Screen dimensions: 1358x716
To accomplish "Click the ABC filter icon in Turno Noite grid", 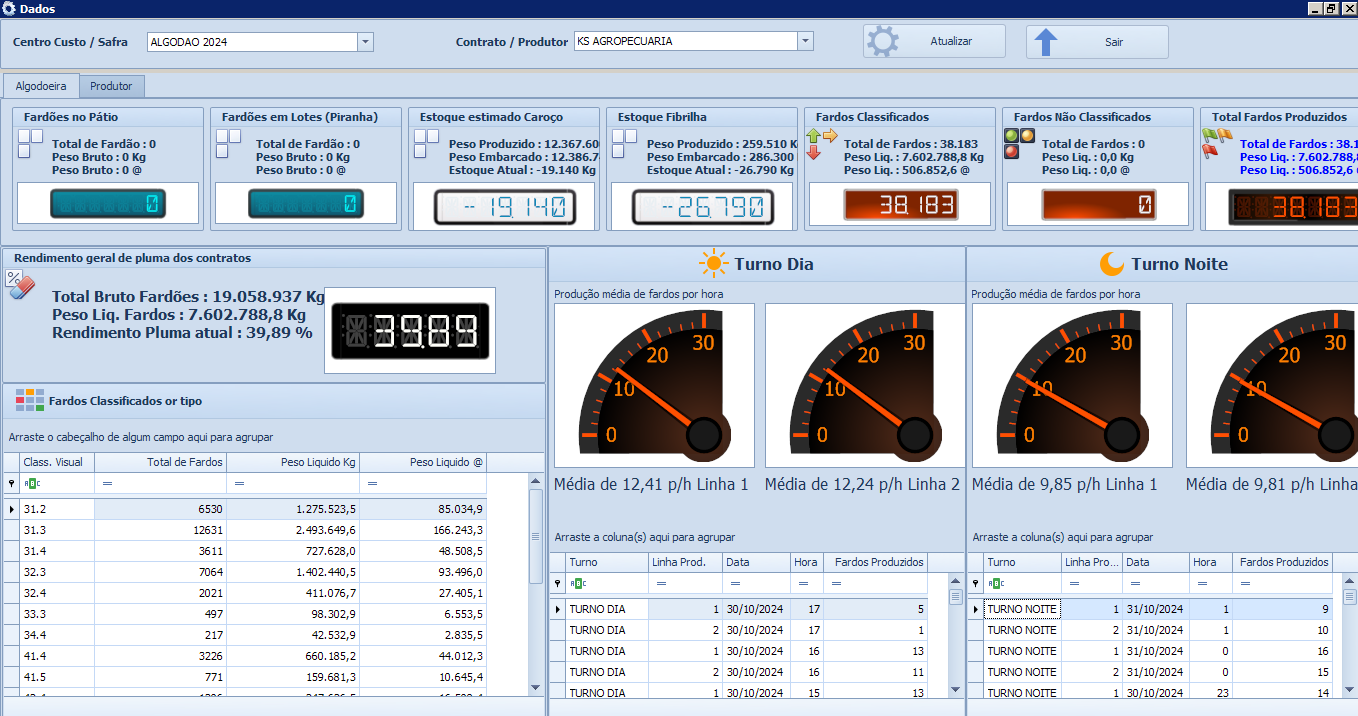I will point(996,583).
